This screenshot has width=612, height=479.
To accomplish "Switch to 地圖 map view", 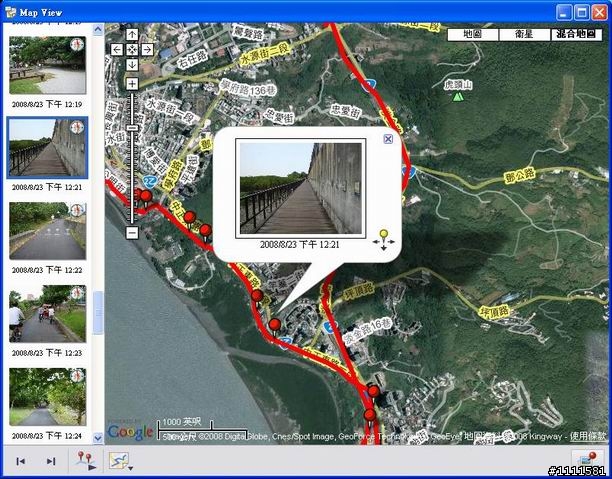I will (473, 34).
